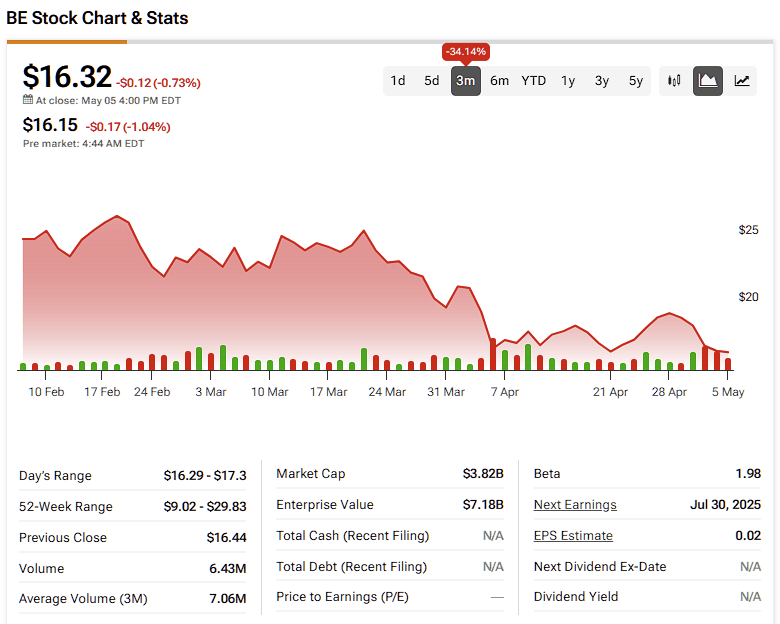
Task: Click the -$0.12 (-0.73%) change text
Action: click(159, 83)
